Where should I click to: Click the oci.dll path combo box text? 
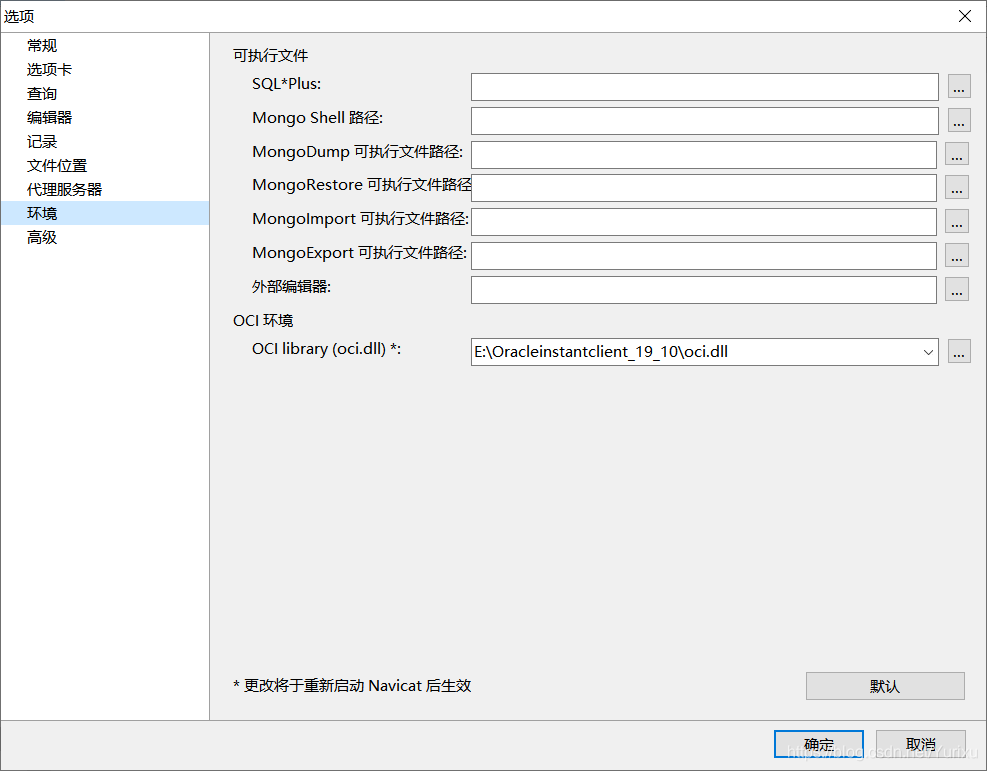(x=601, y=352)
